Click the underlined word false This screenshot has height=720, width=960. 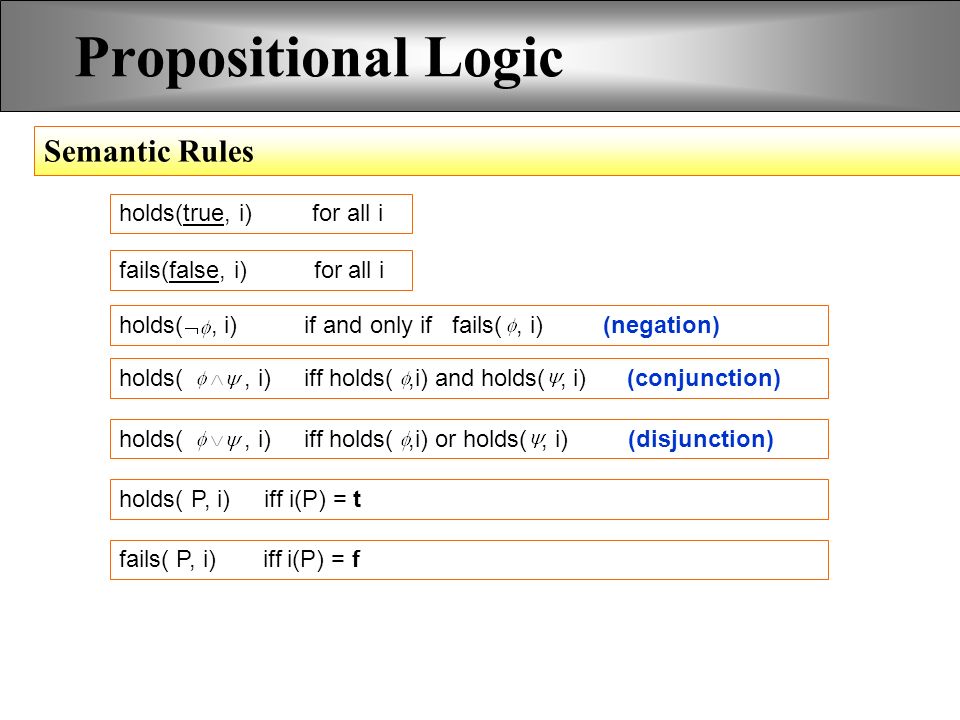tap(194, 270)
